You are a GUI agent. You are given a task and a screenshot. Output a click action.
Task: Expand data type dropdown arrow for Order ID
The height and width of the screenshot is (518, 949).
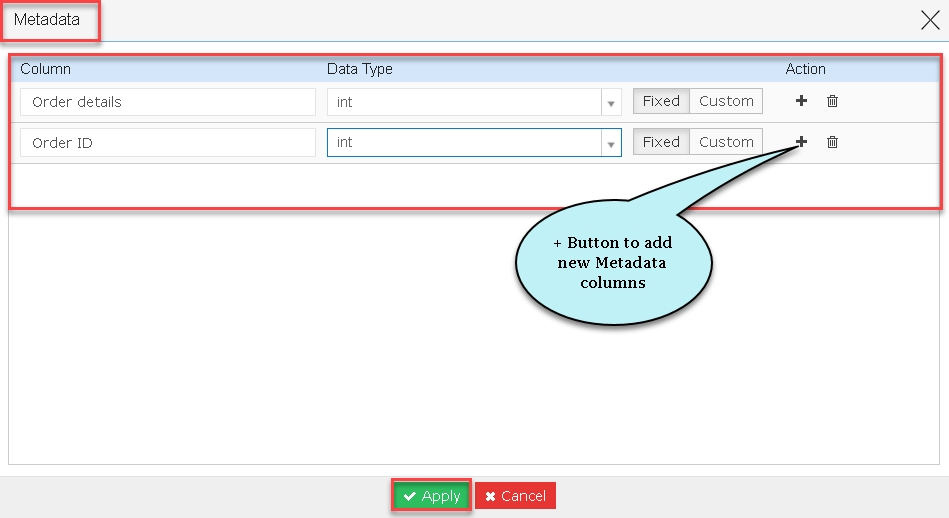click(x=611, y=143)
